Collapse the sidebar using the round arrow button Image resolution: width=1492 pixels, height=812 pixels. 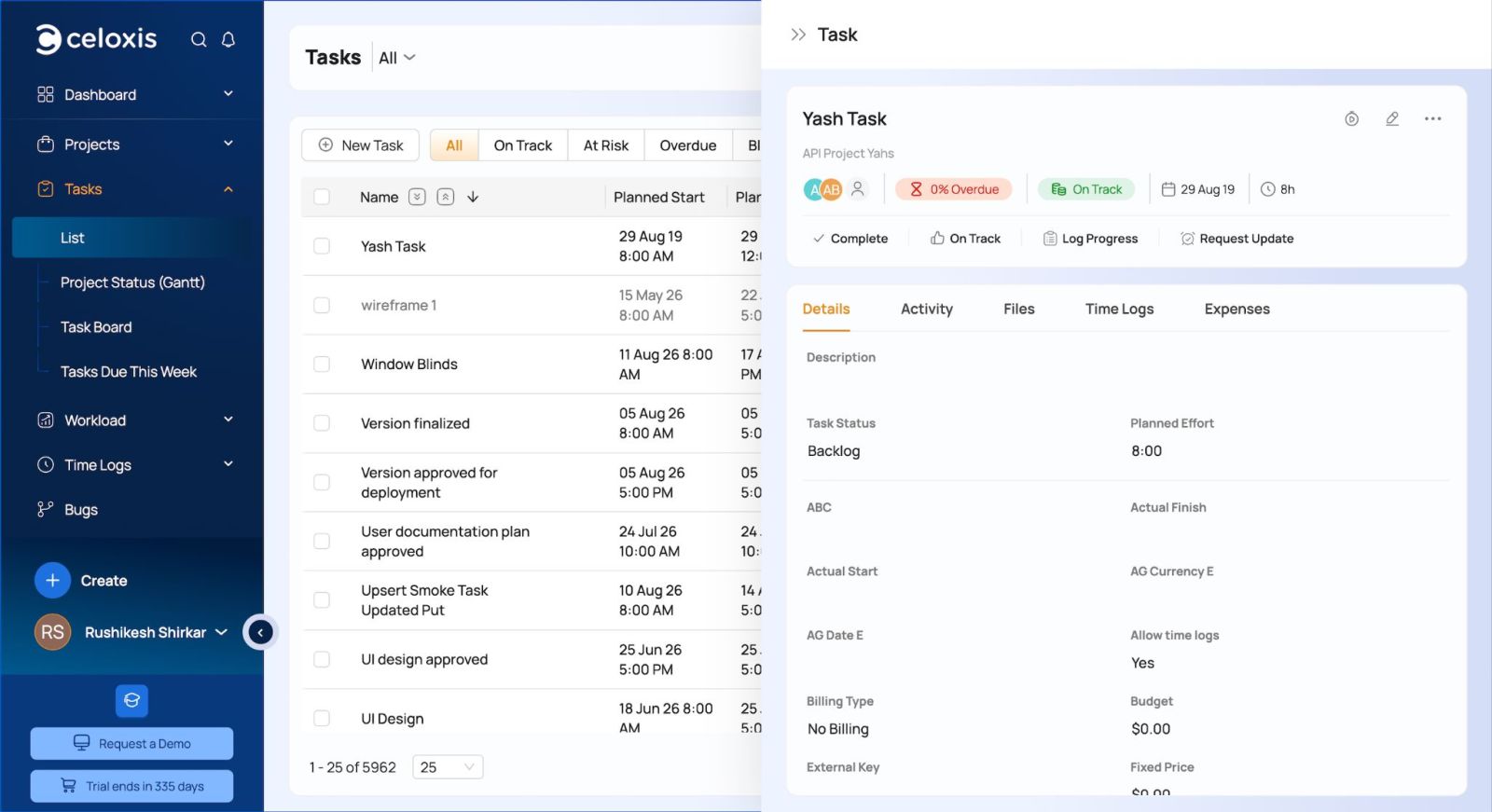pyautogui.click(x=260, y=632)
